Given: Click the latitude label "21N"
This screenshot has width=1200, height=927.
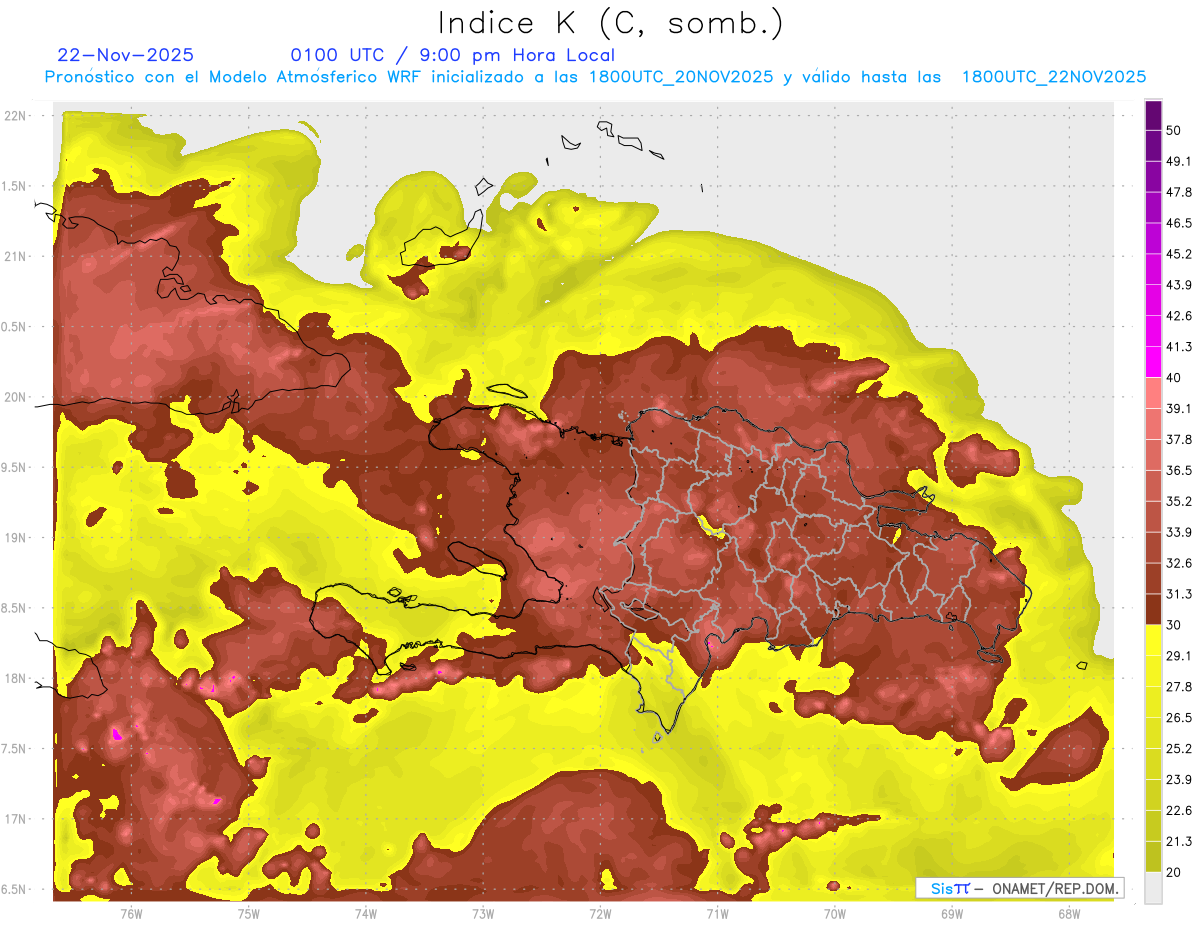Looking at the screenshot, I should pos(15,256).
